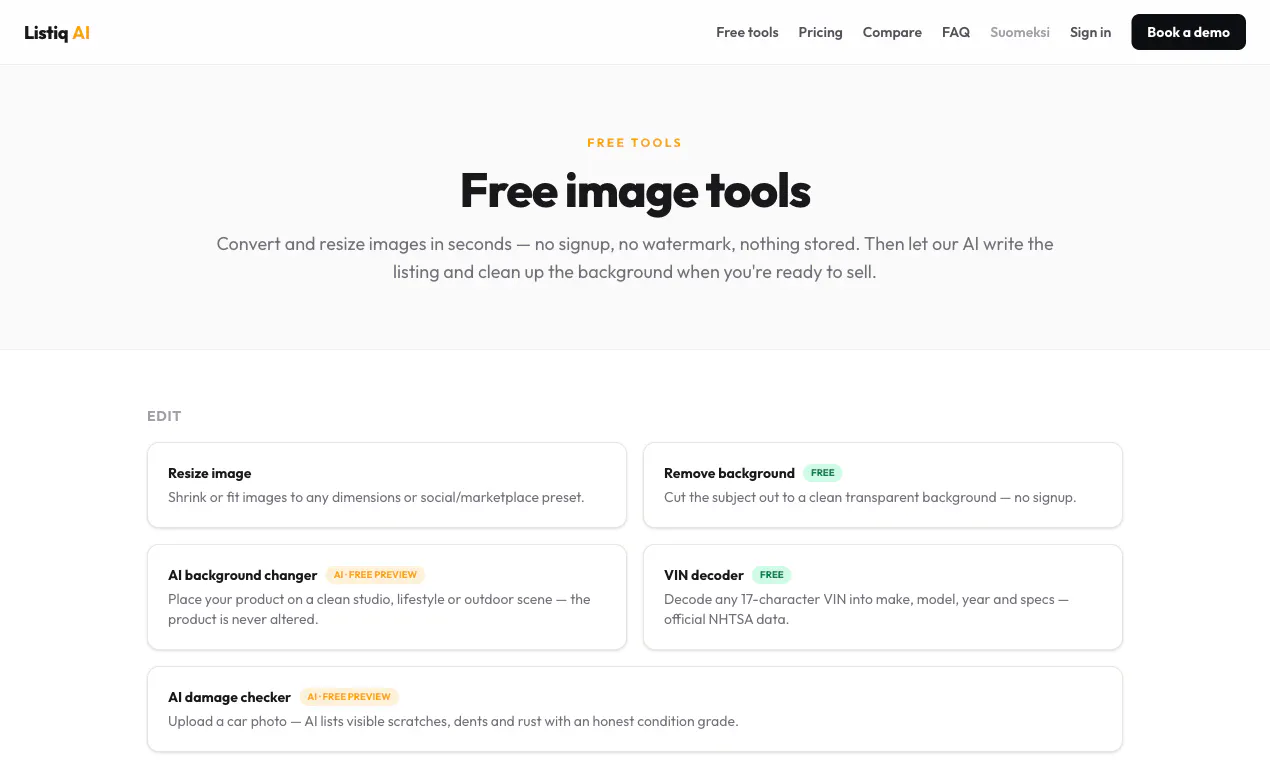Viewport: 1270px width, 760px height.
Task: Click the FREE badge beside VIN decoder
Action: pyautogui.click(x=772, y=575)
